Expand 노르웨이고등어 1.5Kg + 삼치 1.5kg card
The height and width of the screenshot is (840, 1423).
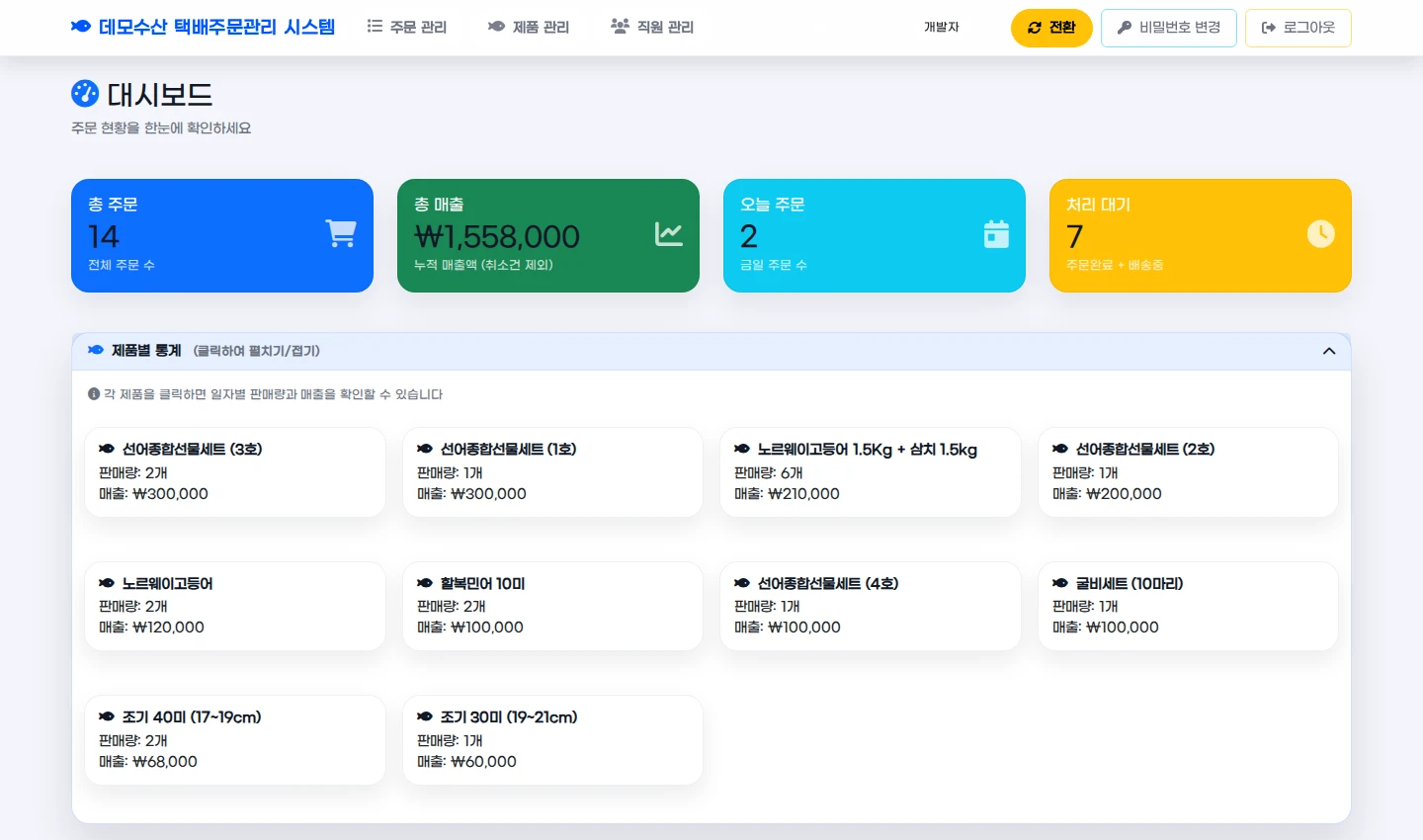tap(871, 472)
